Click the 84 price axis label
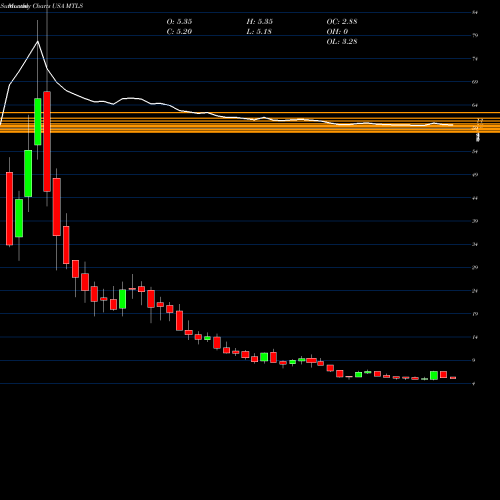Image resolution: width=500 pixels, height=500 pixels. pos(475,13)
